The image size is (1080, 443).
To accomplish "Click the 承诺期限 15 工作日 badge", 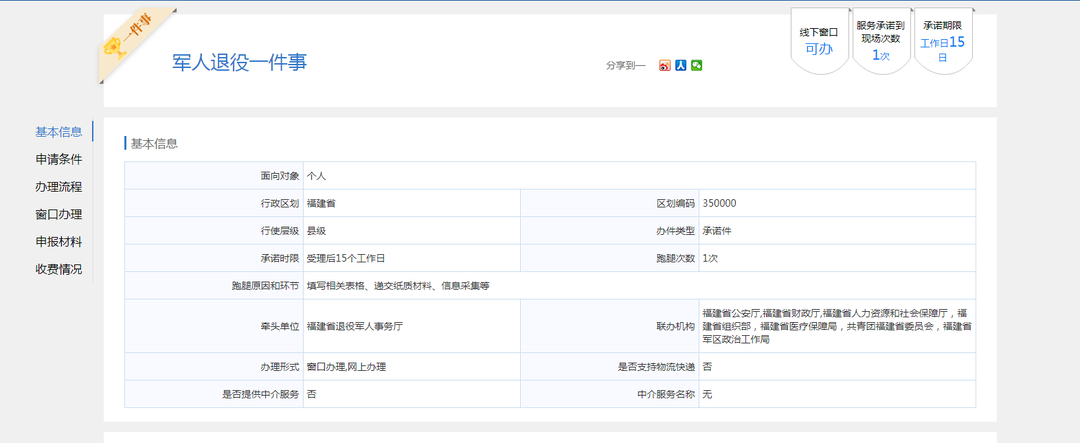I will point(942,41).
